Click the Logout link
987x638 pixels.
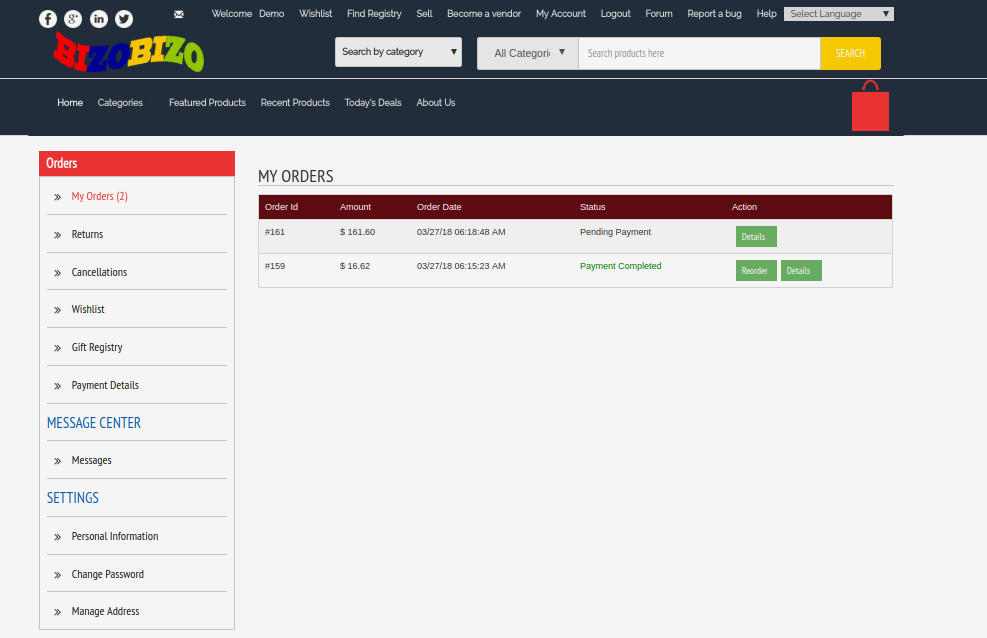tap(616, 13)
